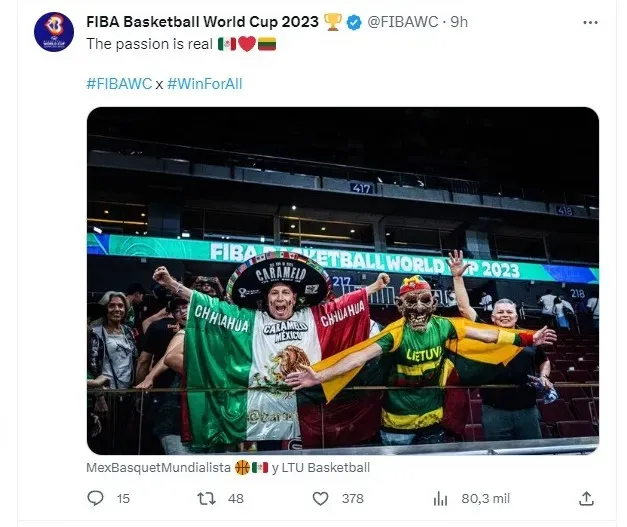Screen dimensions: 627x527
Task: Open the view analytics bar chart icon
Action: coord(440,499)
